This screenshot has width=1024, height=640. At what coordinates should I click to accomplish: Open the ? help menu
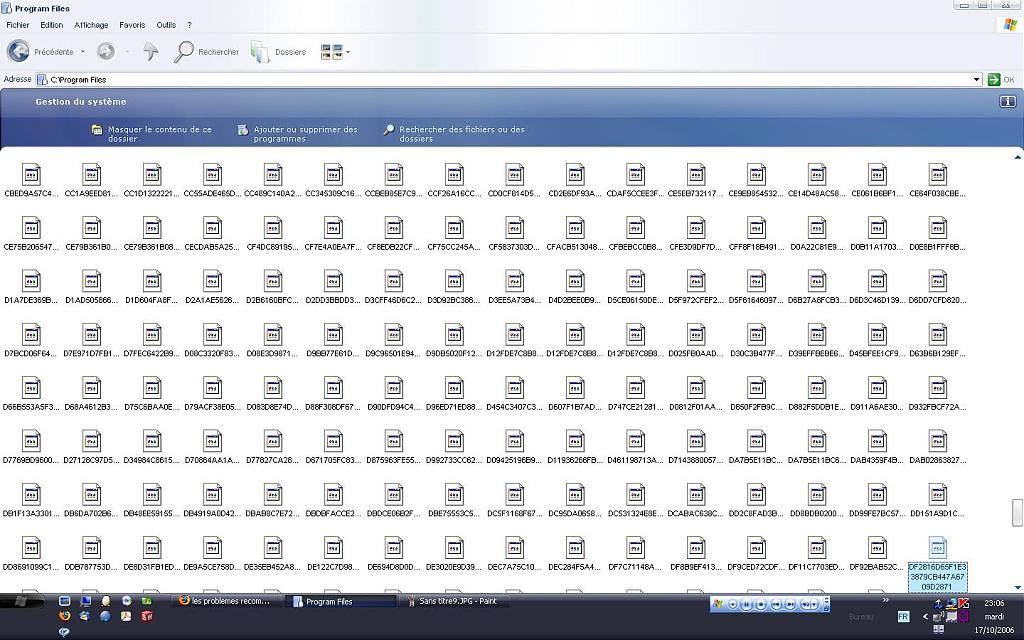click(x=189, y=25)
